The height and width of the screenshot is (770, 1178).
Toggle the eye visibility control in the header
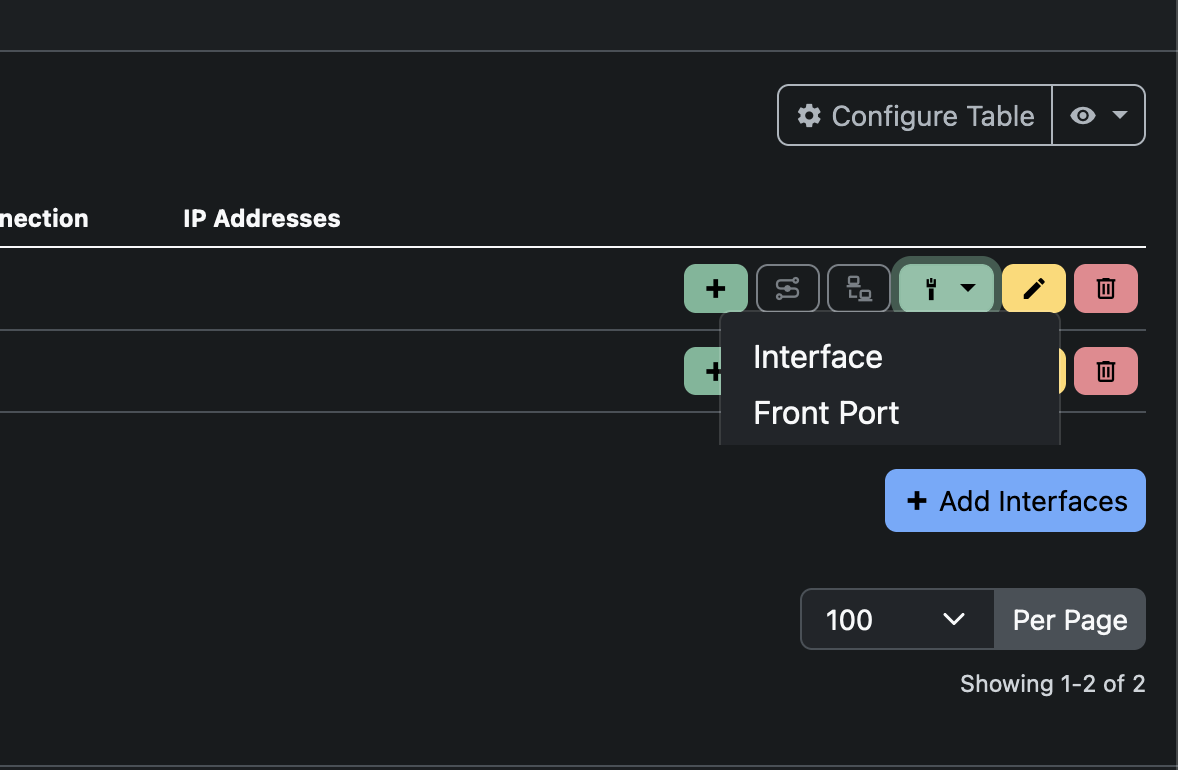[x=1081, y=115]
